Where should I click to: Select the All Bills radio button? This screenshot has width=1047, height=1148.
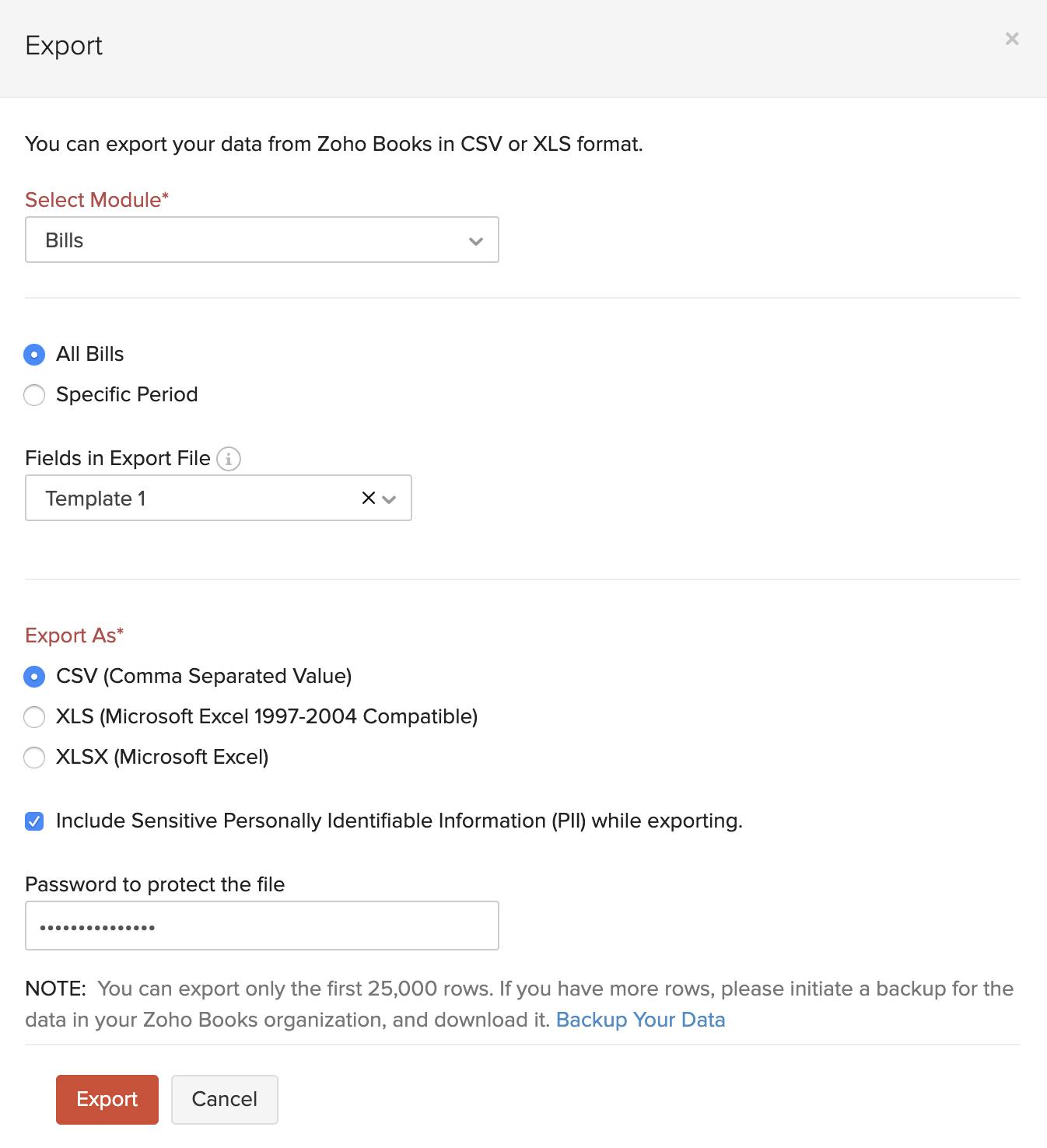point(34,354)
